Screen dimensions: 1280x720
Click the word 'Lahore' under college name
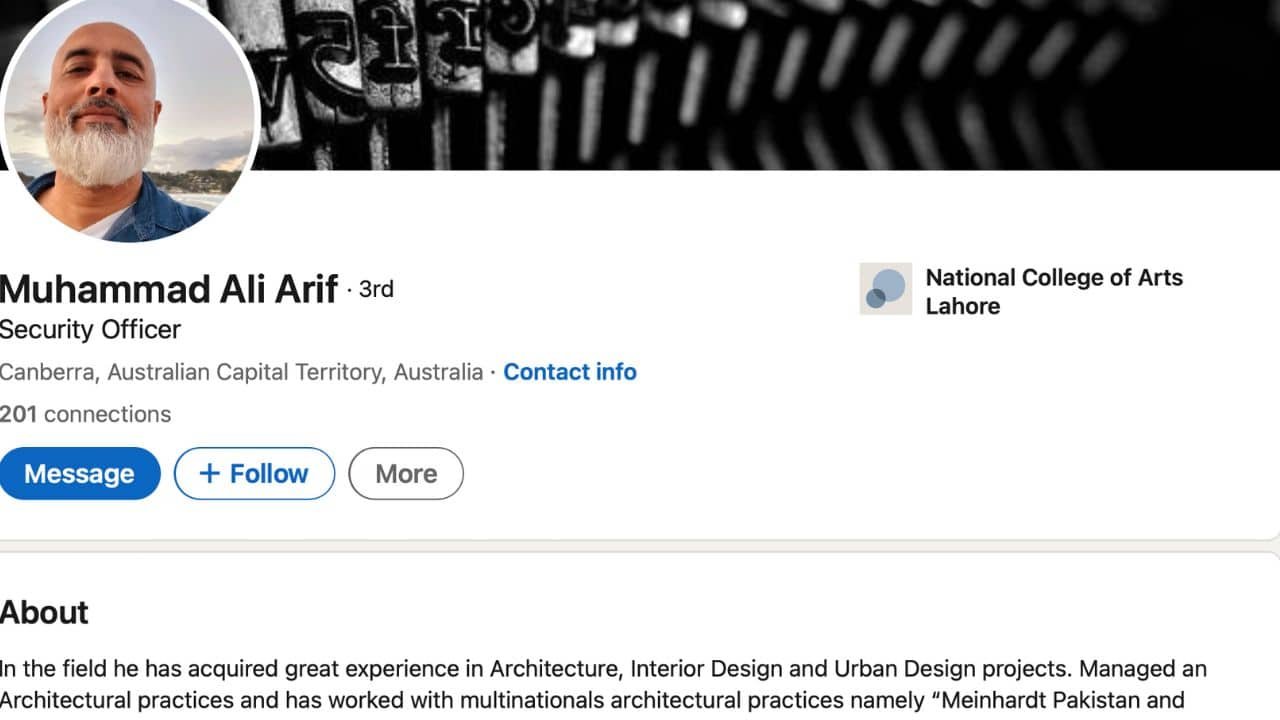pos(962,306)
